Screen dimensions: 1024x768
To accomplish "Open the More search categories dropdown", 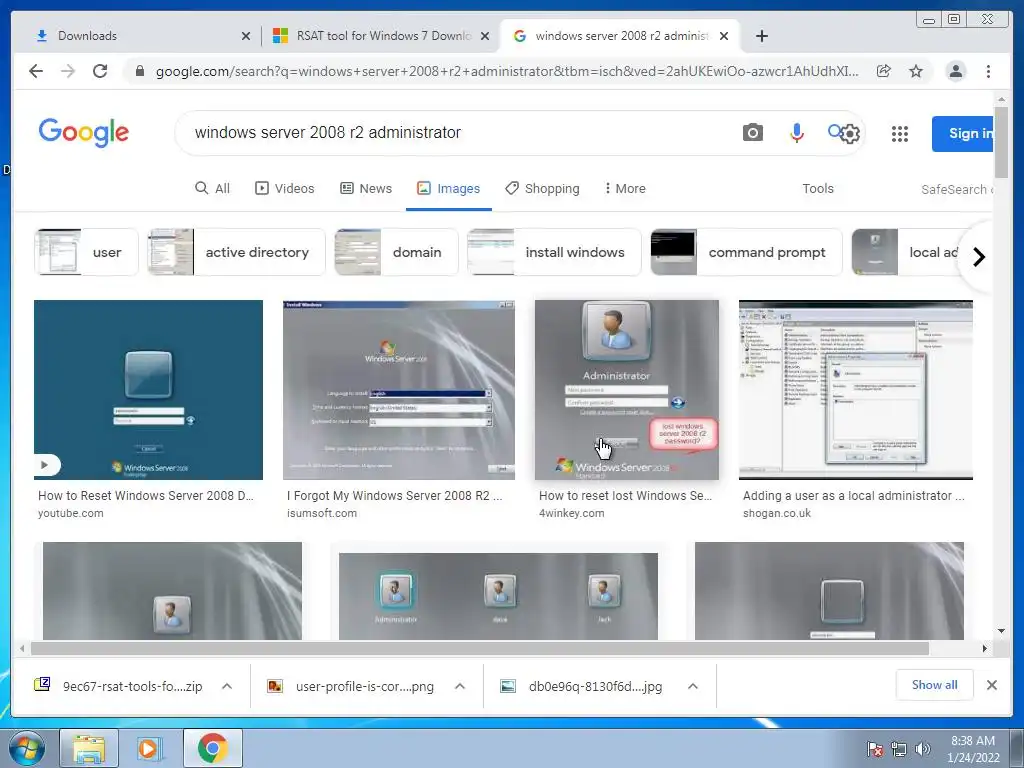I will [x=625, y=188].
